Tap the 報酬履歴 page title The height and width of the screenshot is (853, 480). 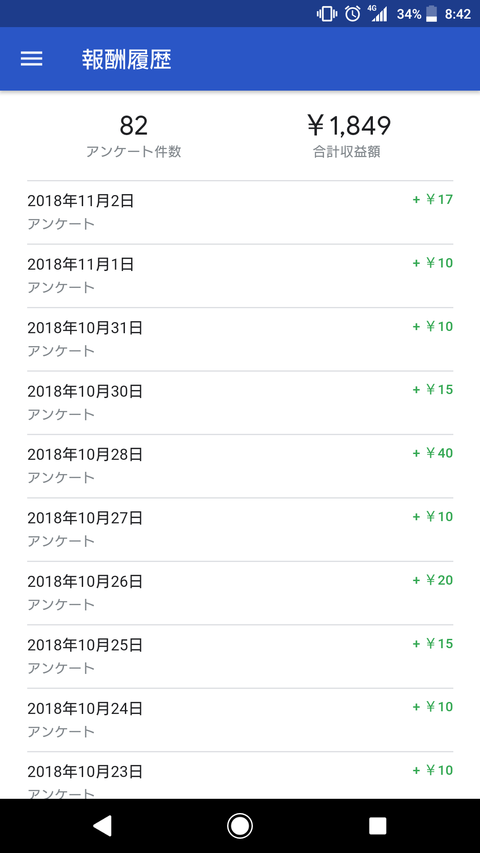tap(127, 59)
